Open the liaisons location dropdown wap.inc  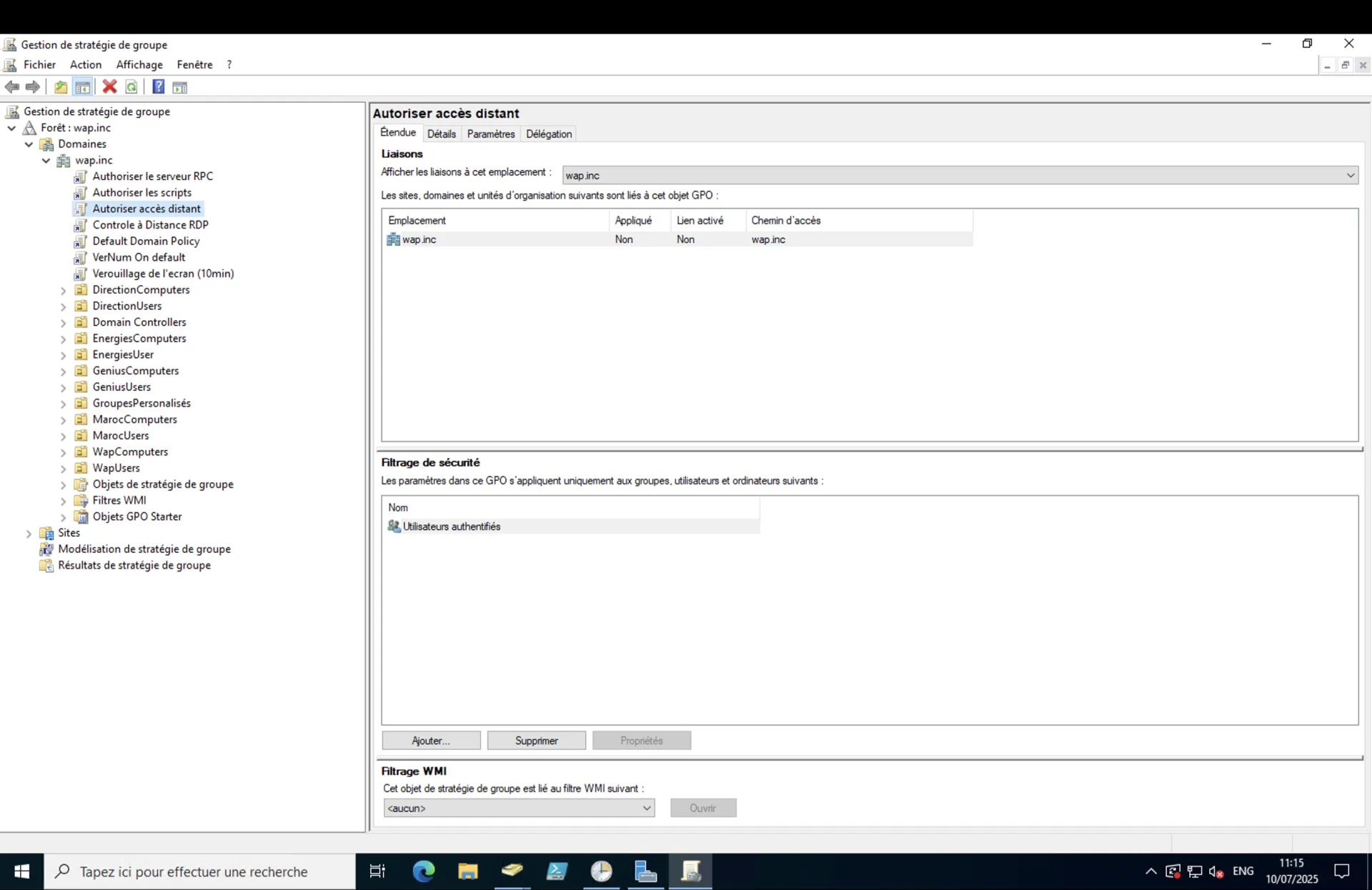pos(960,175)
